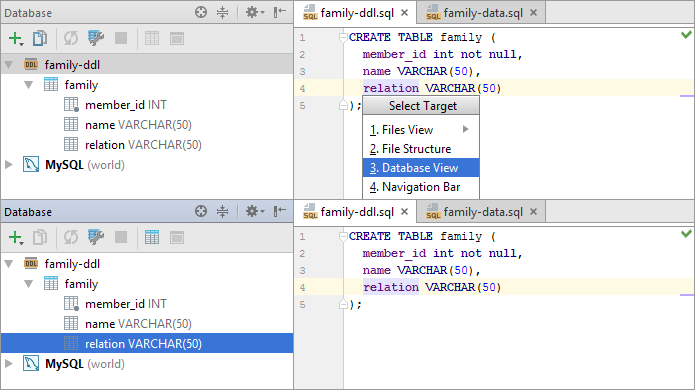The image size is (695, 390).
Task: Click the crosshair scroll-from-editor icon in the top Database header
Action: tap(201, 12)
